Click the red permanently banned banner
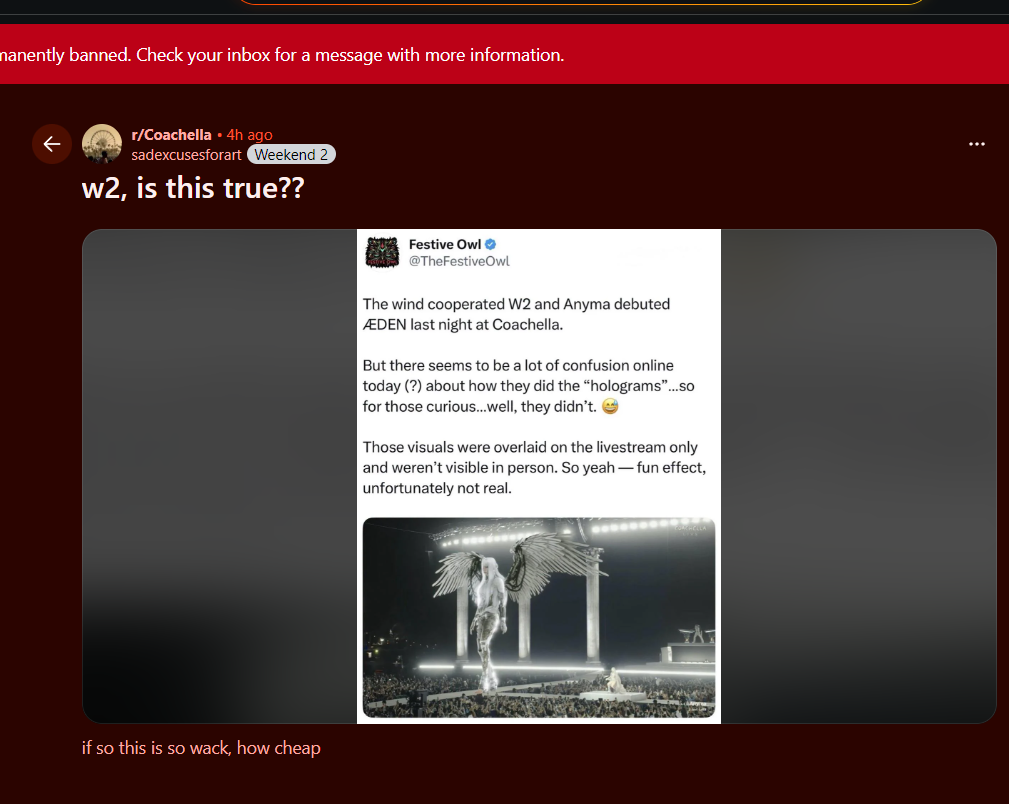 [504, 55]
